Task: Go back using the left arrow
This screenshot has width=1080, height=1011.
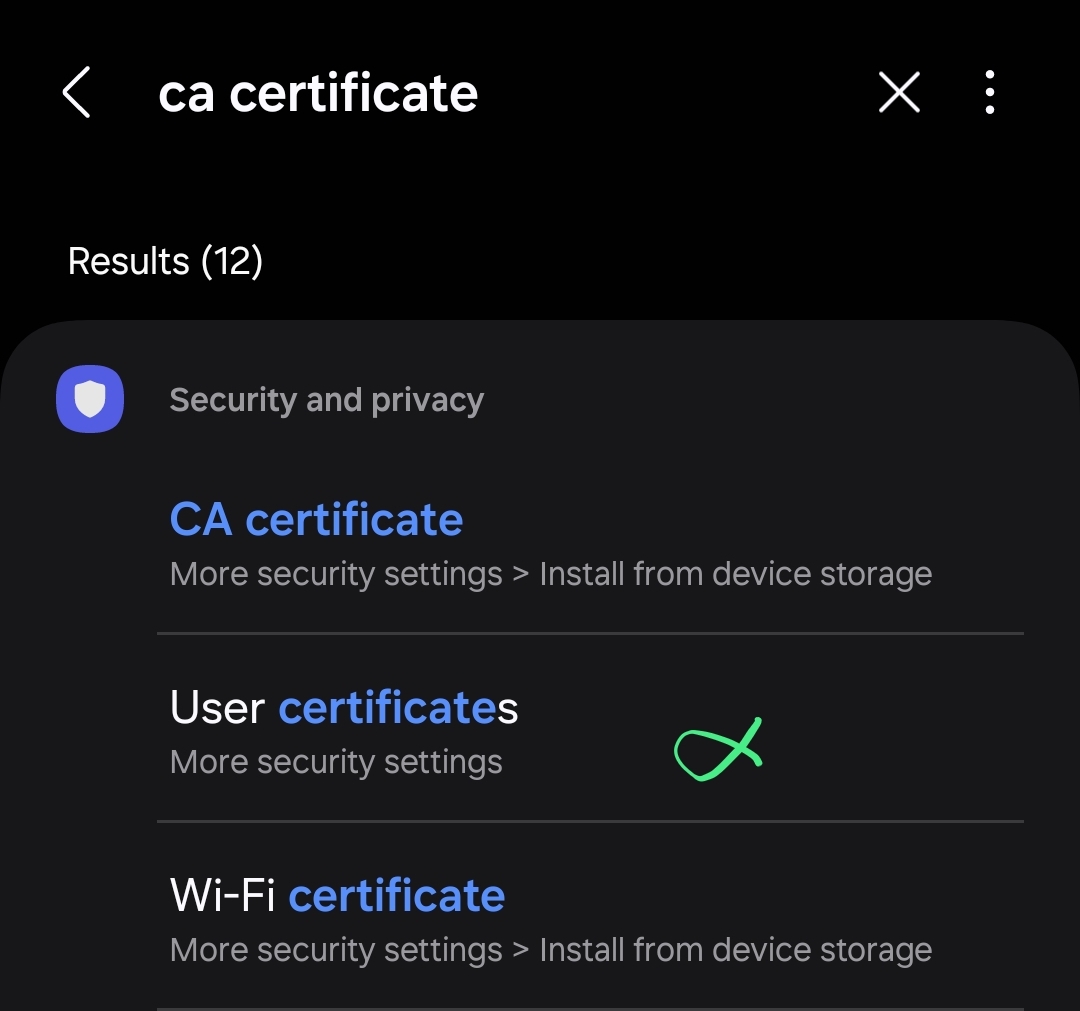Action: point(76,92)
